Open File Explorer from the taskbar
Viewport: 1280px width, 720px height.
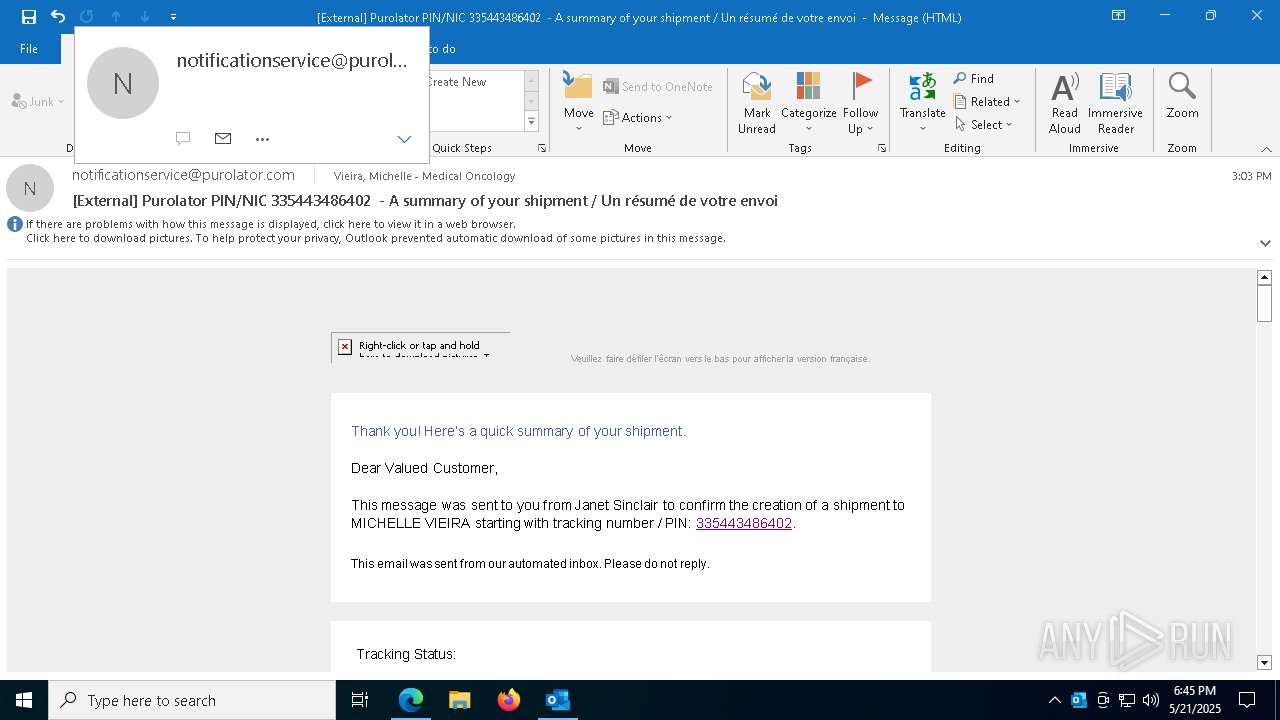(460, 700)
